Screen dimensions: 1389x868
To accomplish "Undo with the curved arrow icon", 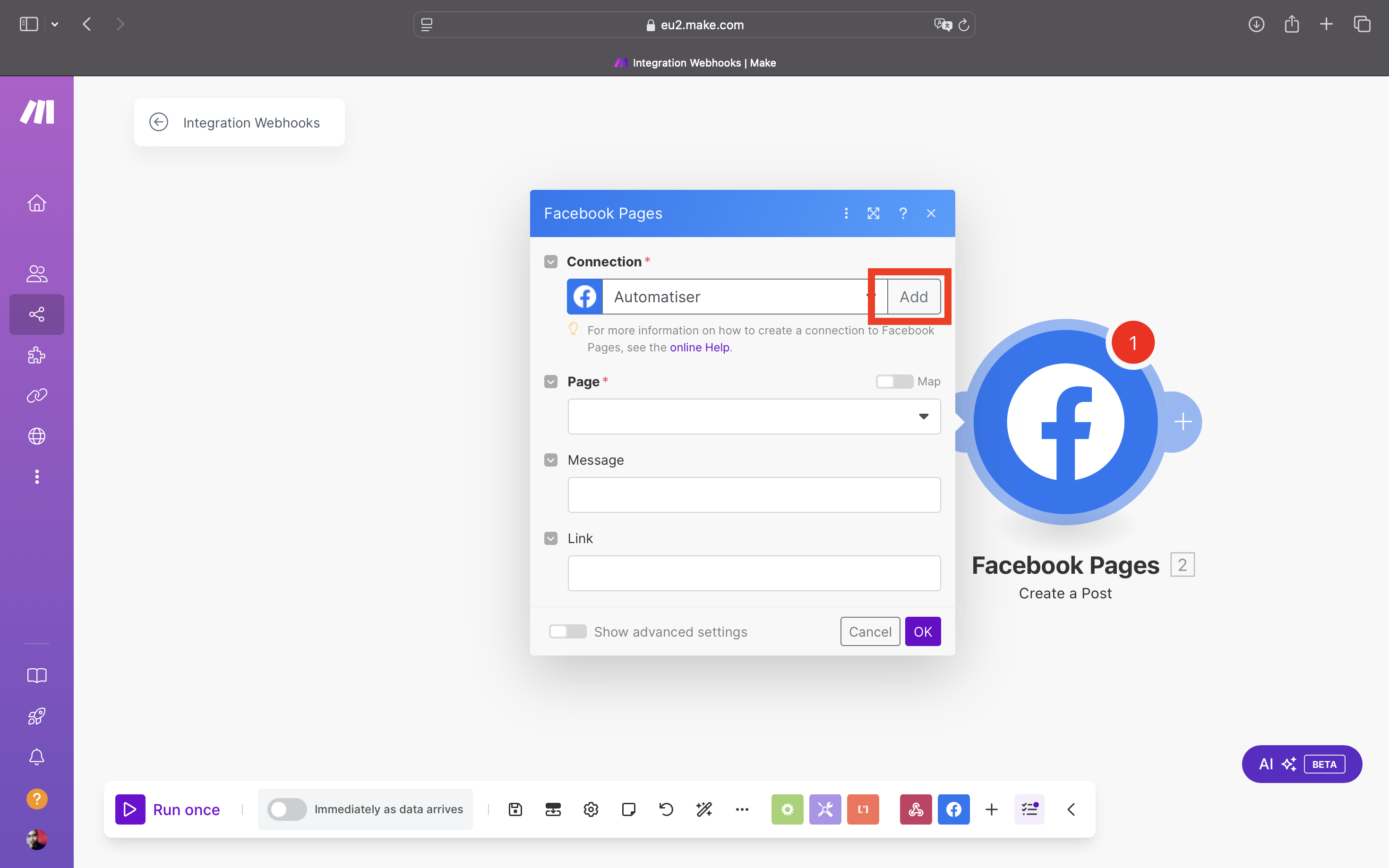I will [666, 809].
